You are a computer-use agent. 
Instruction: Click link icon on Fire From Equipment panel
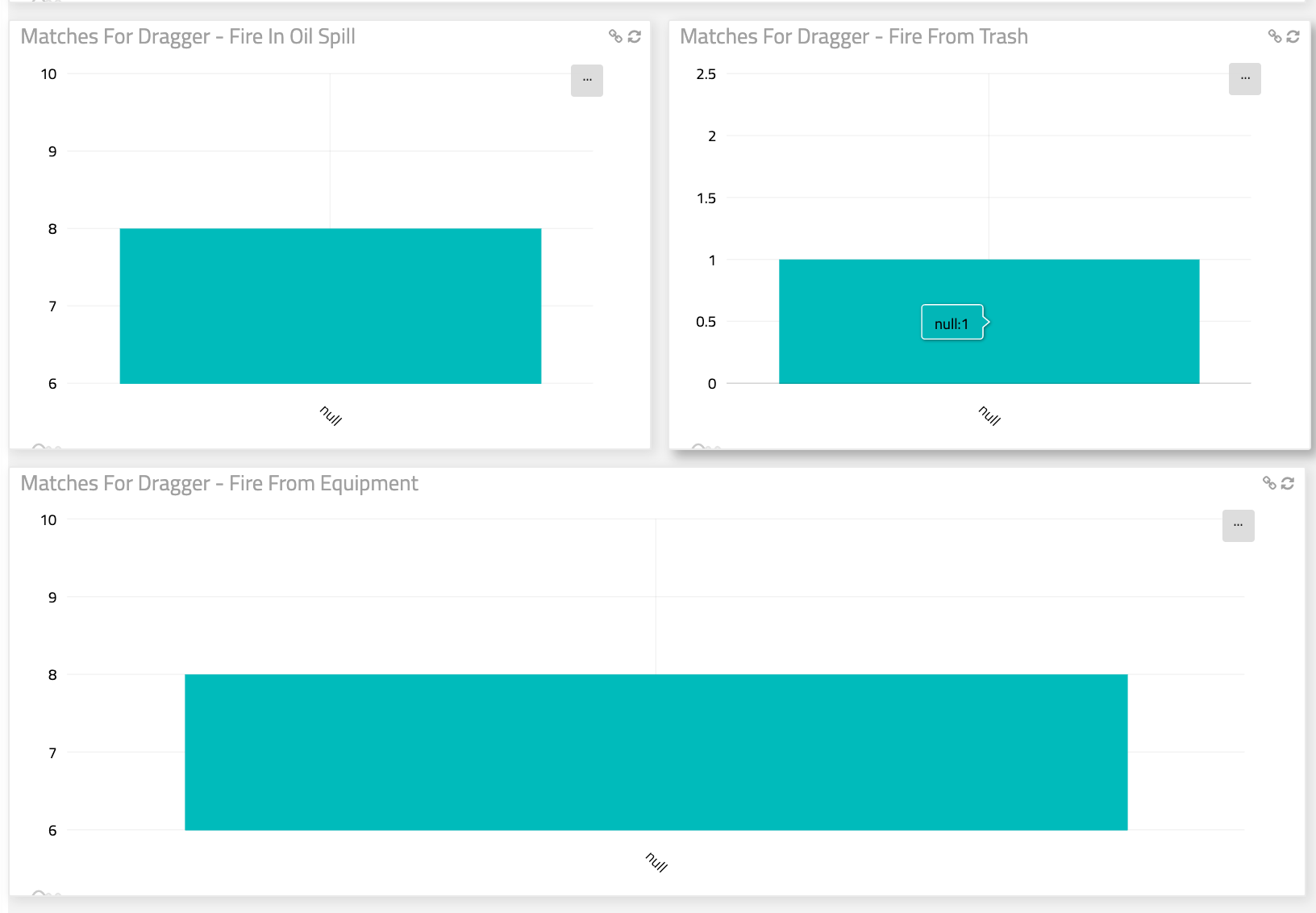click(x=1269, y=483)
